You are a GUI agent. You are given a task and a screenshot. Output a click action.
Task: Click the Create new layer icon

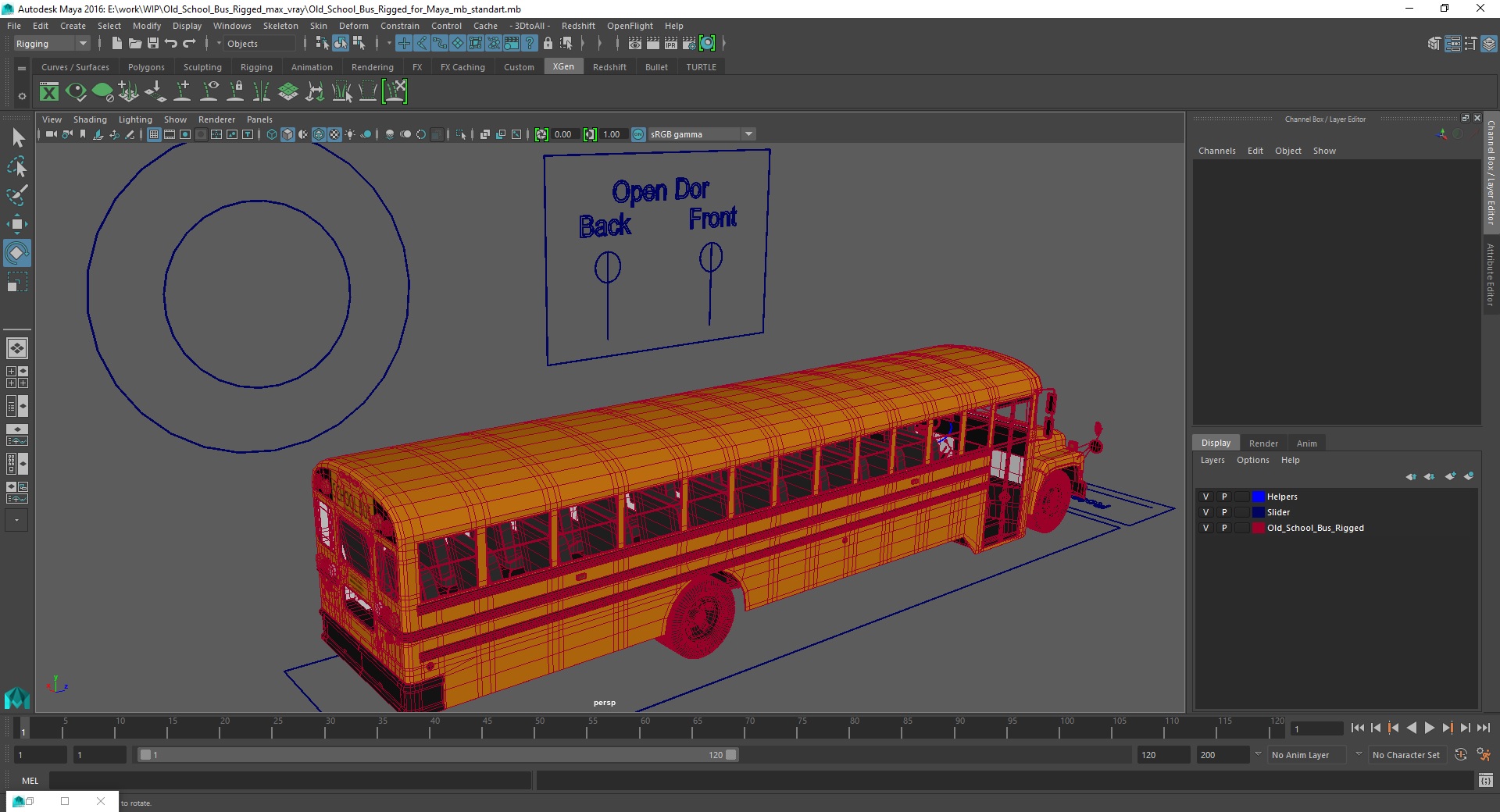1451,476
